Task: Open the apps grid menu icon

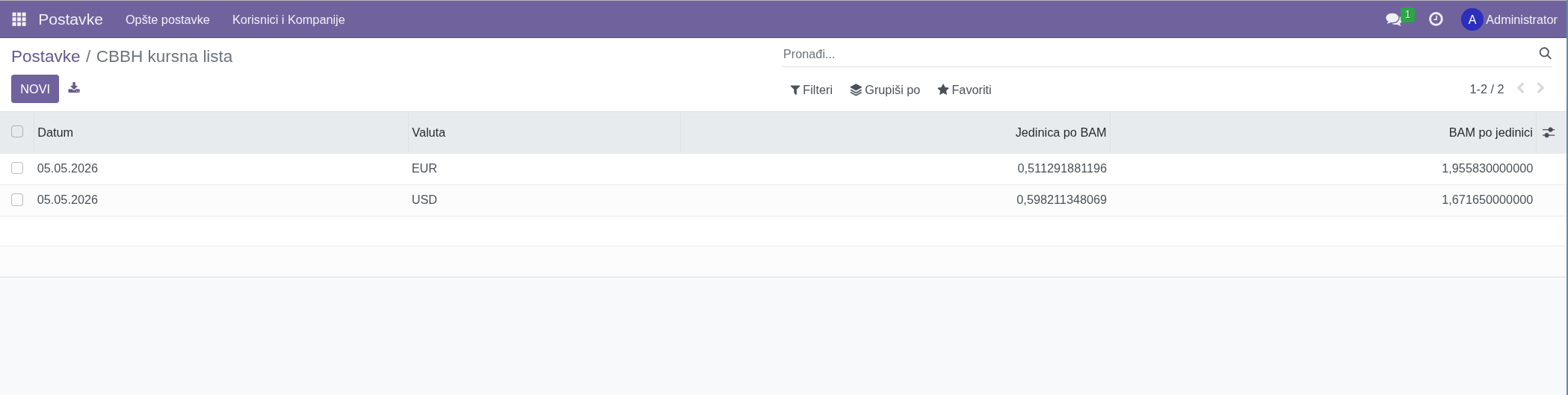Action: pyautogui.click(x=19, y=19)
